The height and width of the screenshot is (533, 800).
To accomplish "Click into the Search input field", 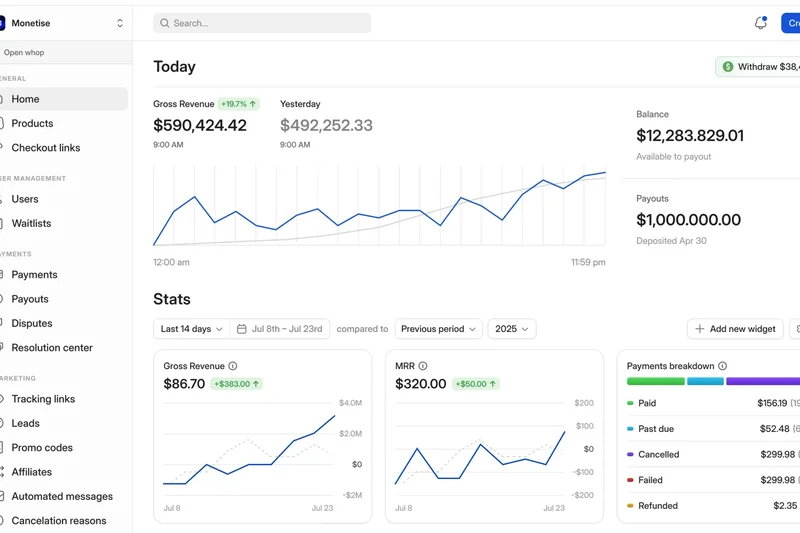I will click(268, 23).
